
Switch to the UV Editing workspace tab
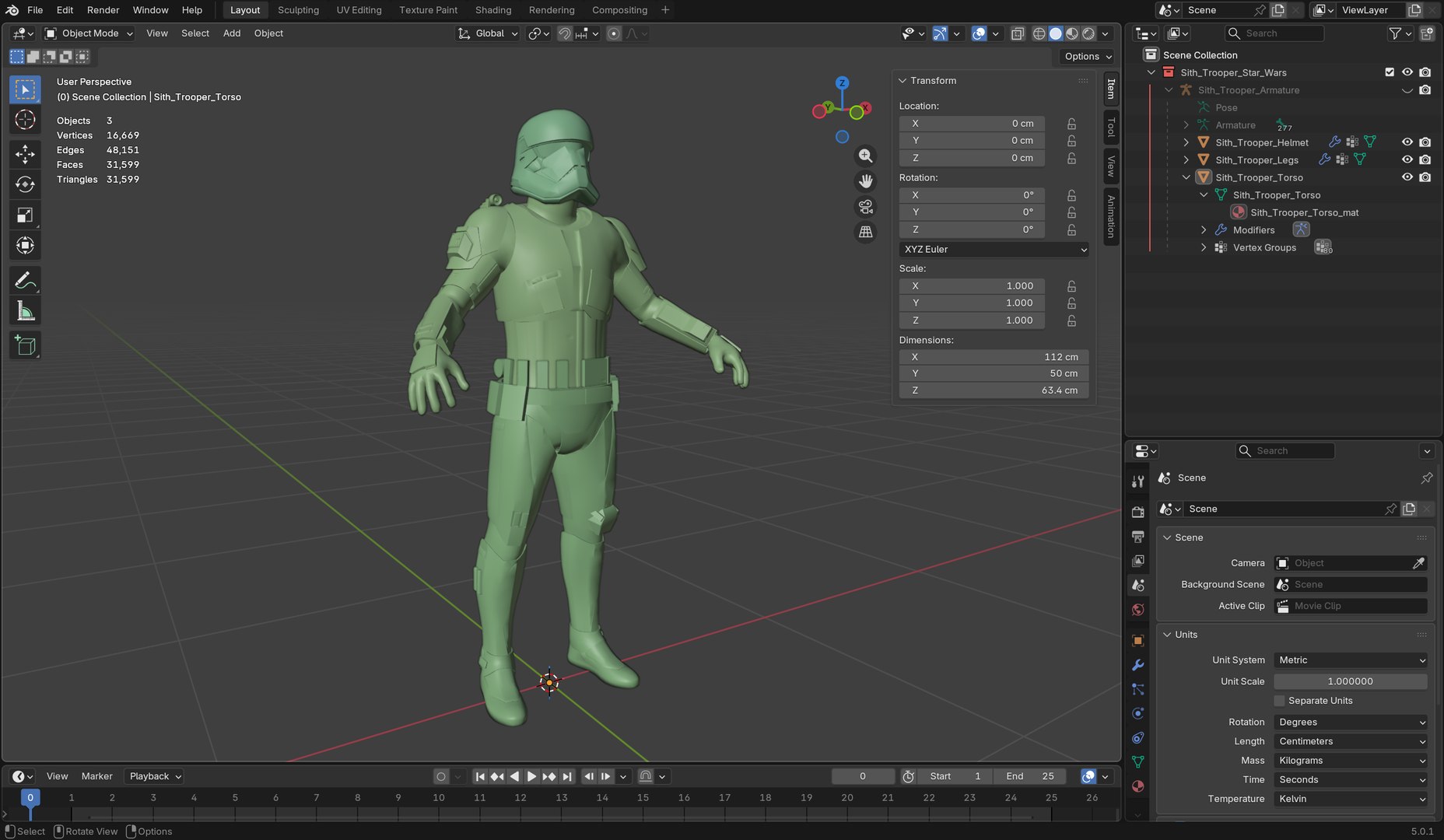tap(359, 10)
